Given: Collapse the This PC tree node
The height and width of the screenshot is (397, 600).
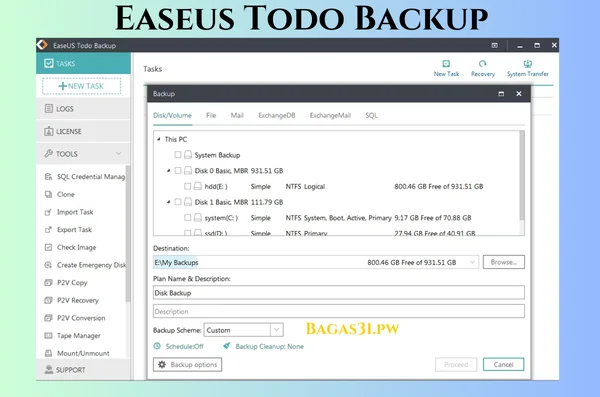Looking at the screenshot, I should [x=158, y=139].
